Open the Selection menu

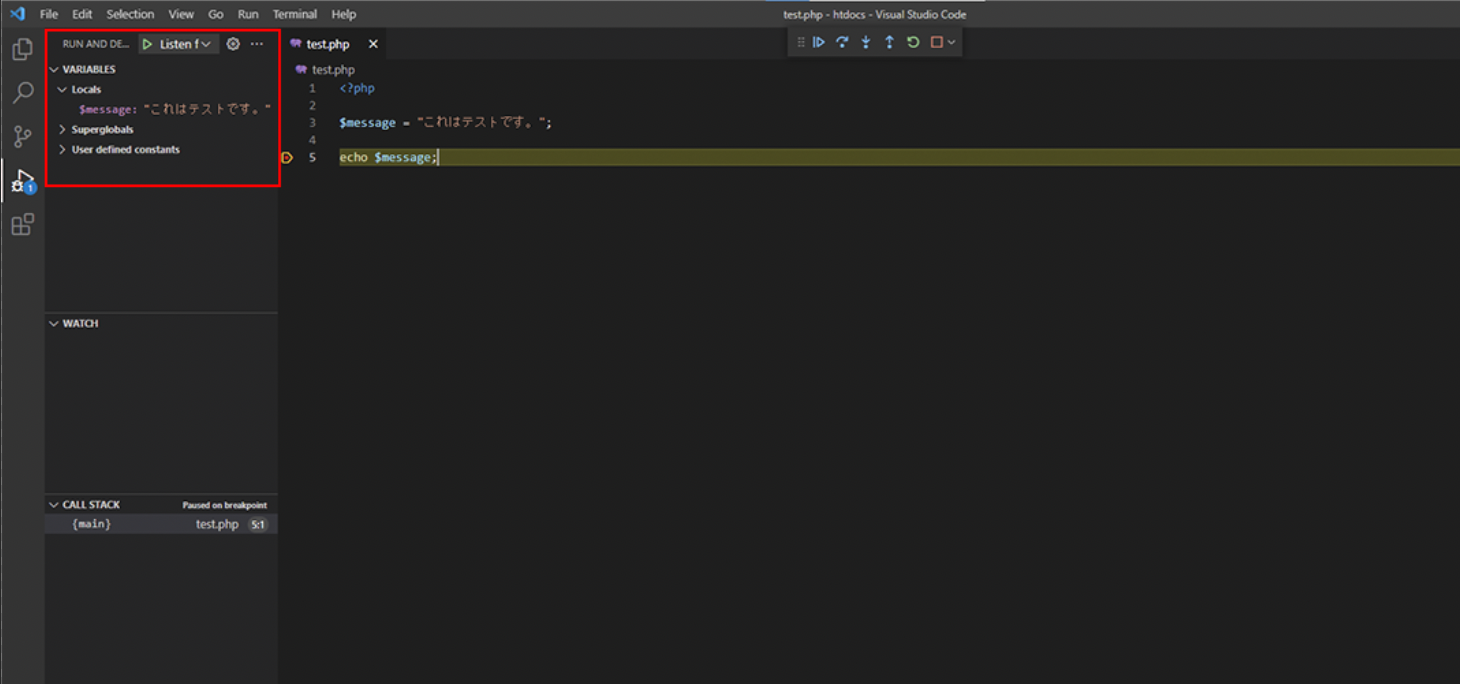pyautogui.click(x=130, y=14)
